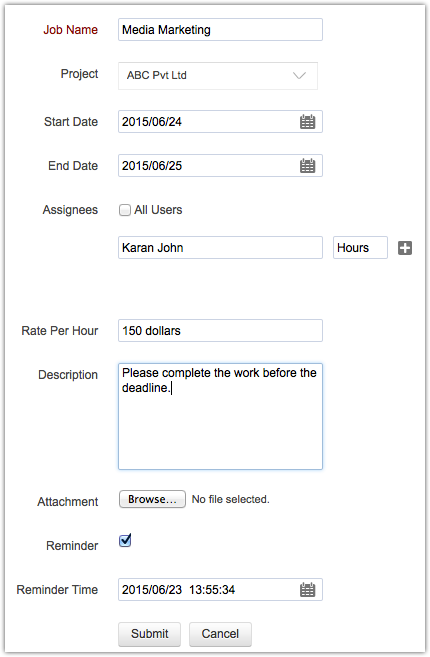Add another assignee with the plus icon
The width and height of the screenshot is (430, 657).
405,248
